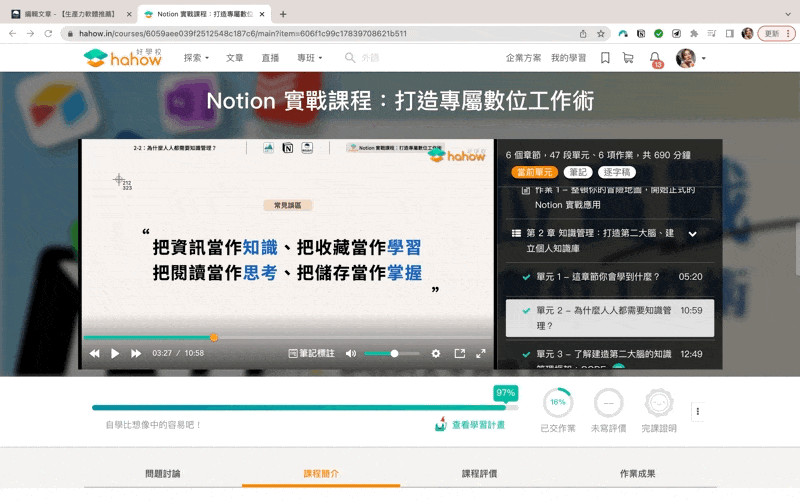Image resolution: width=800 pixels, height=500 pixels.
Task: Click share icon in address bar
Action: tap(583, 34)
